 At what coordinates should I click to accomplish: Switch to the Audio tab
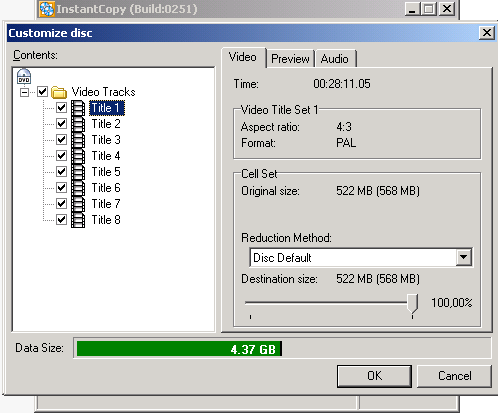[335, 59]
